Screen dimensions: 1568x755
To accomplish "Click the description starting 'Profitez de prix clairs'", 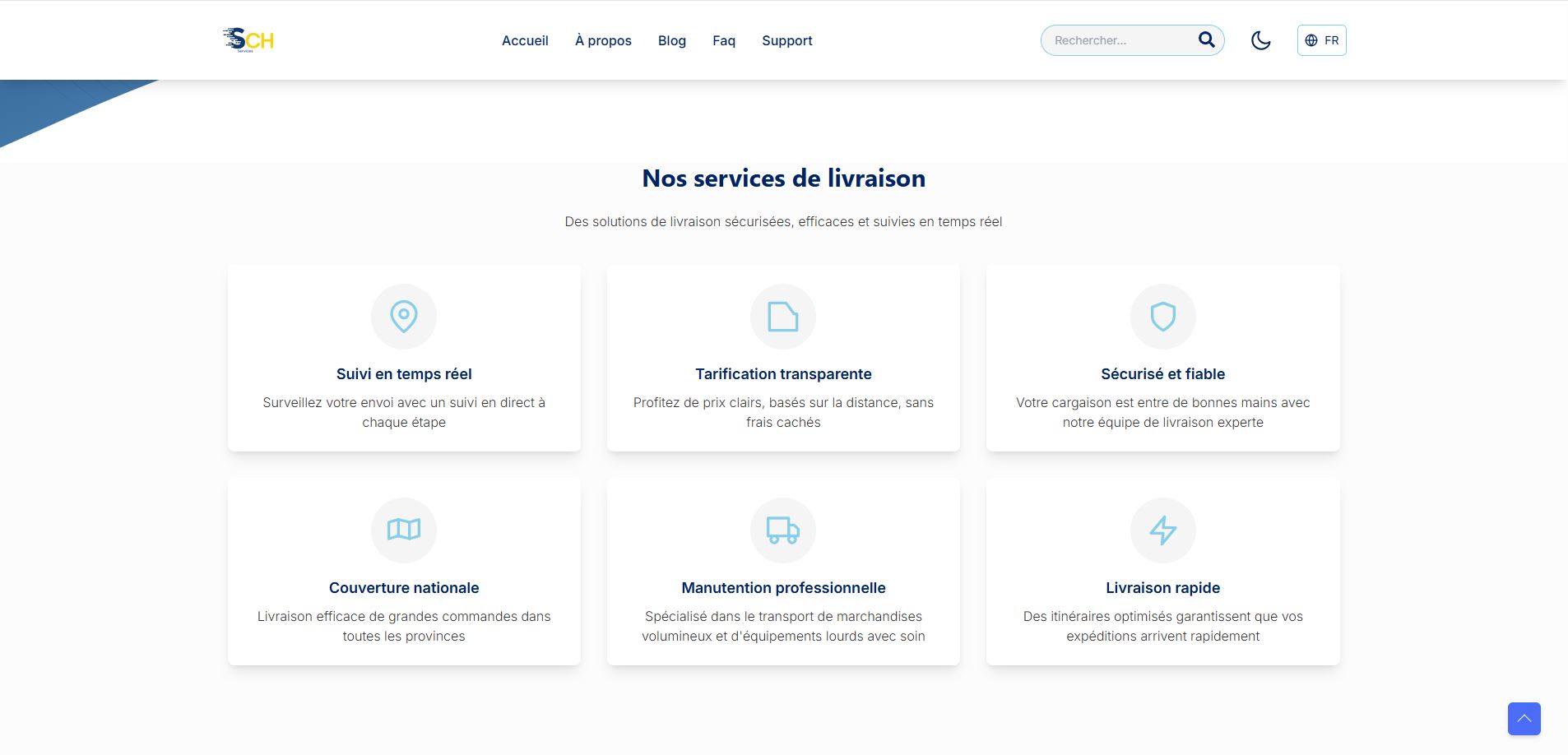I will coord(783,412).
